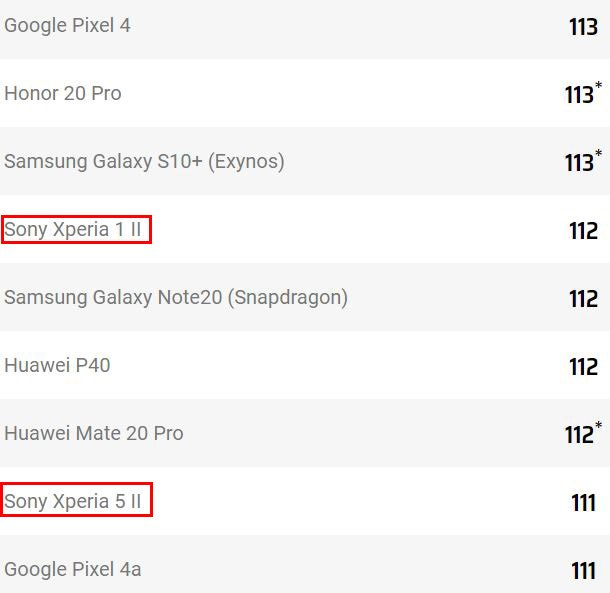
Task: Click the Honor 20 Pro link
Action: 63,94
